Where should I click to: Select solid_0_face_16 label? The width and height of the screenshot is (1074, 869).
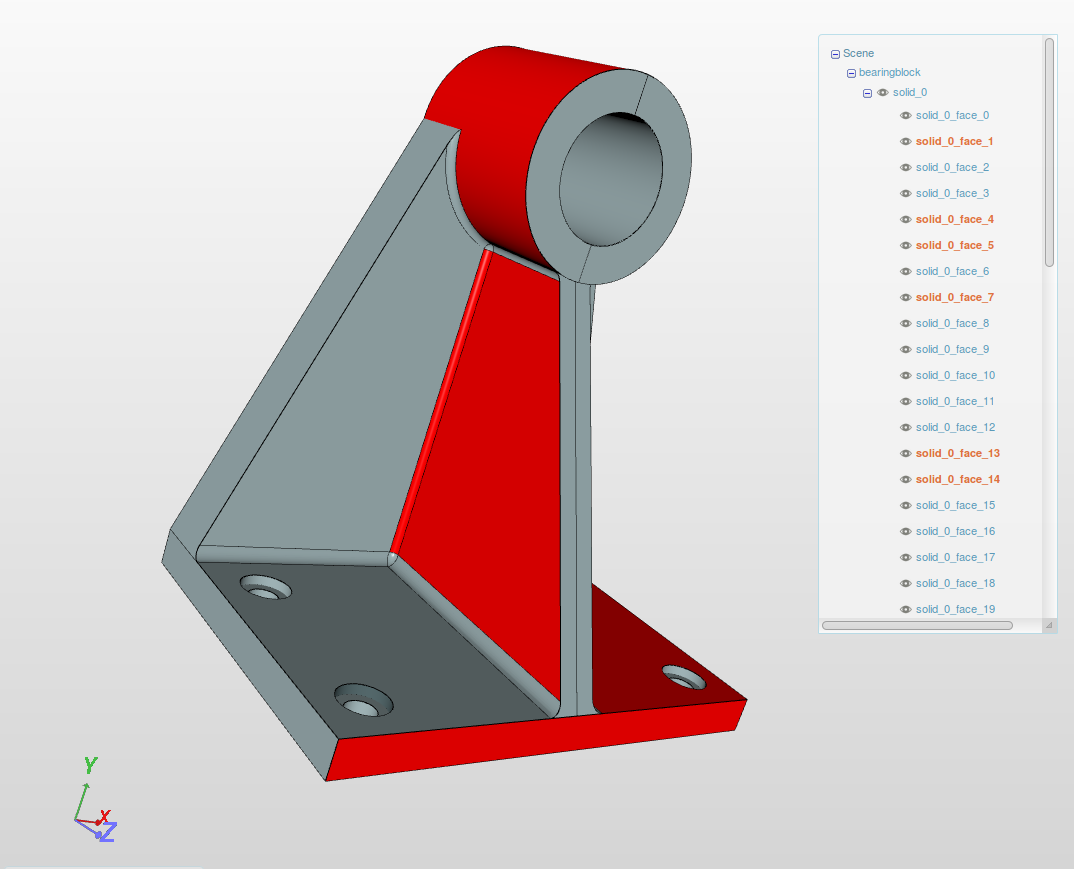coord(956,532)
